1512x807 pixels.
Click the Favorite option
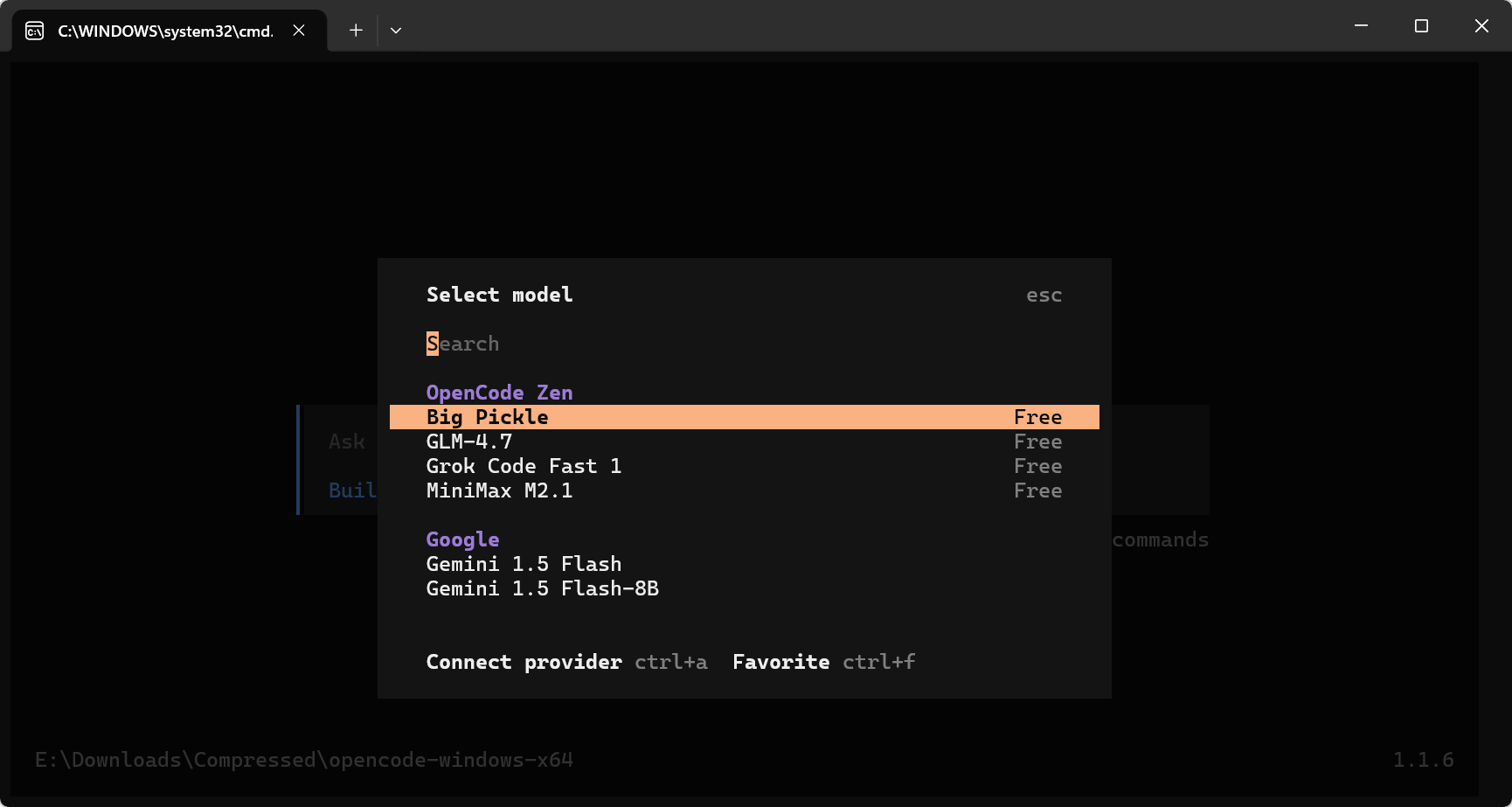click(x=780, y=662)
